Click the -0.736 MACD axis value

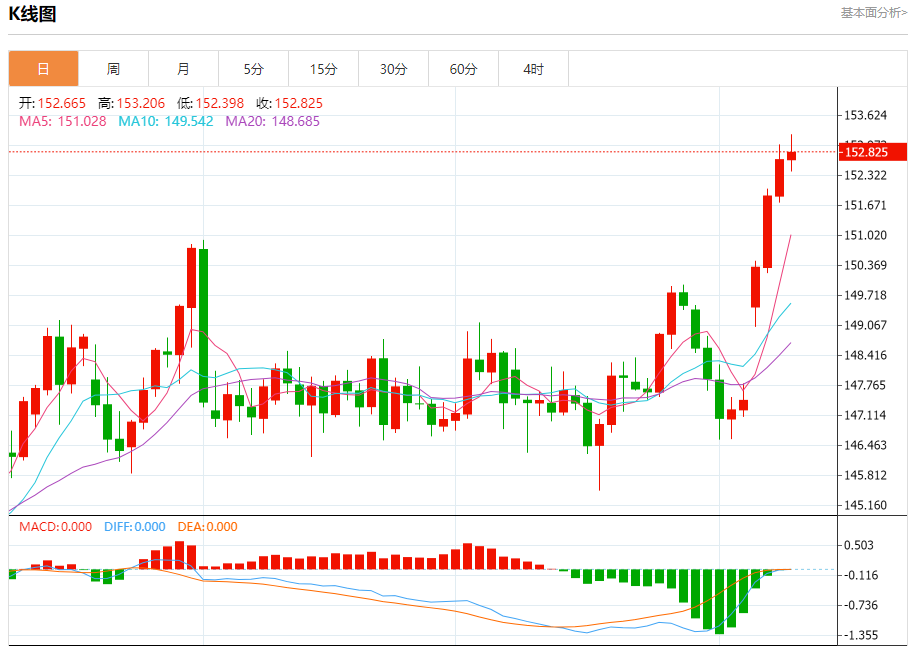pos(859,605)
